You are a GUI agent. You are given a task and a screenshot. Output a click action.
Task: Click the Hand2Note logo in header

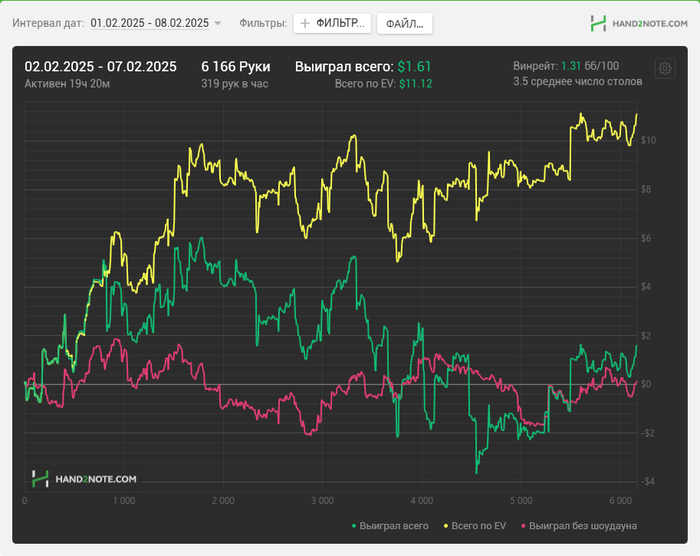[639, 23]
